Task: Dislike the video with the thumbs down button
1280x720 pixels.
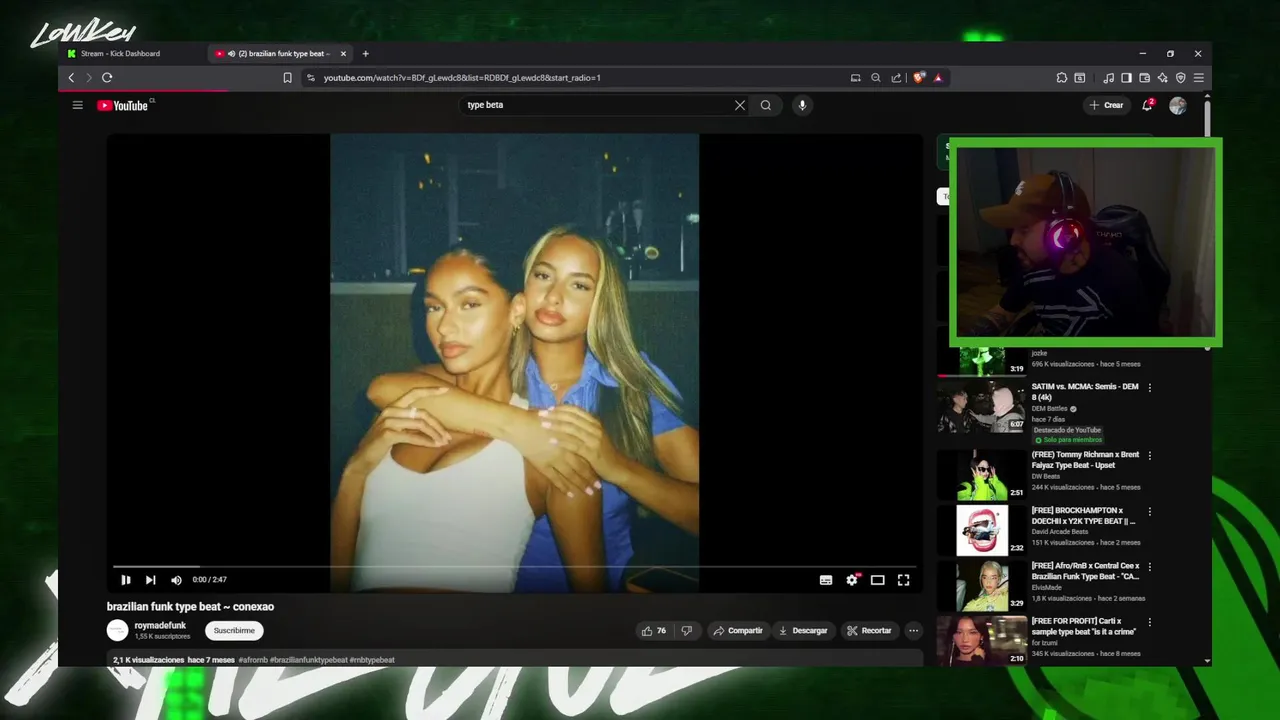Action: 686,631
